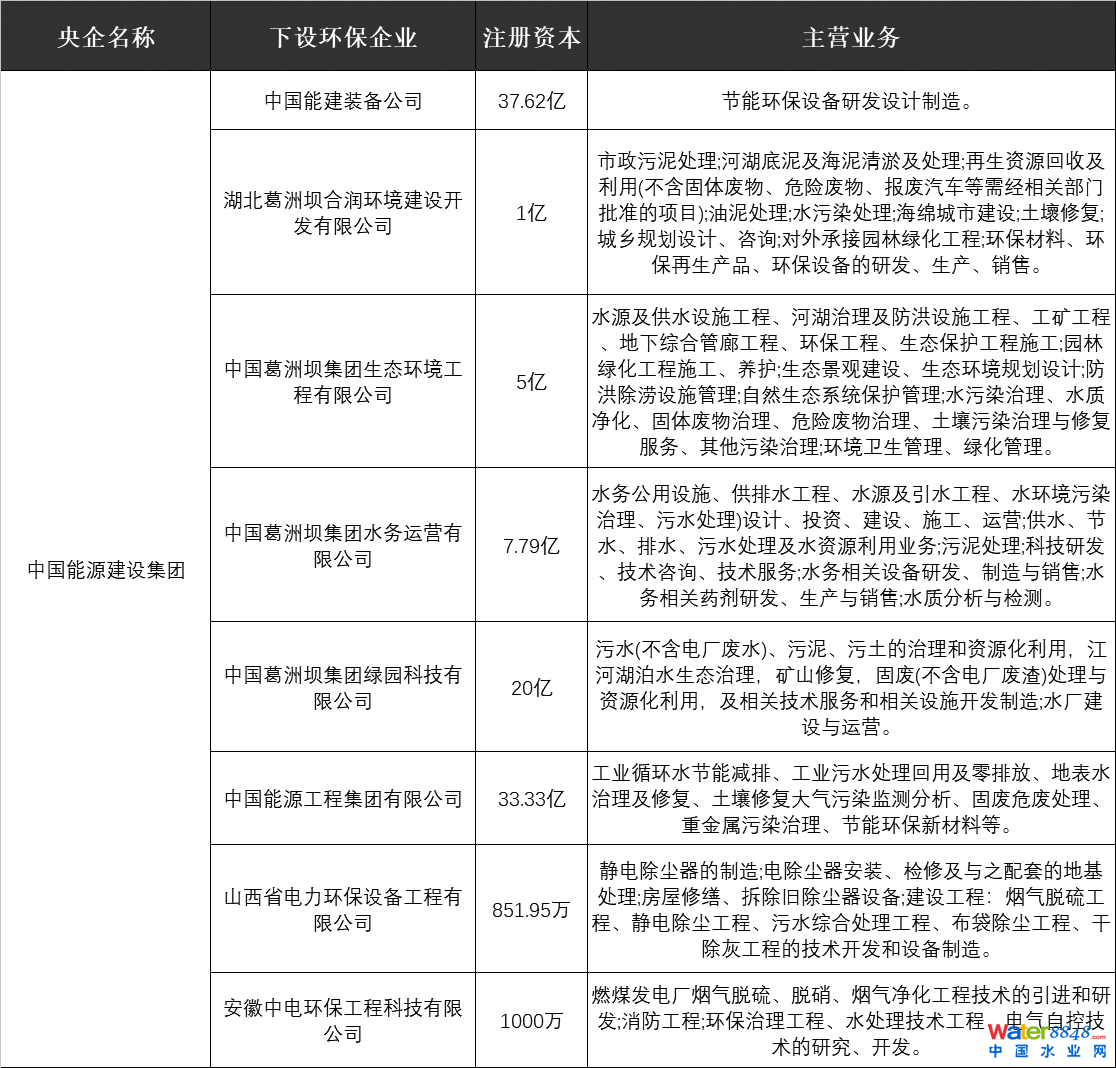
Task: Click the 注册资本 column header
Action: click(531, 38)
